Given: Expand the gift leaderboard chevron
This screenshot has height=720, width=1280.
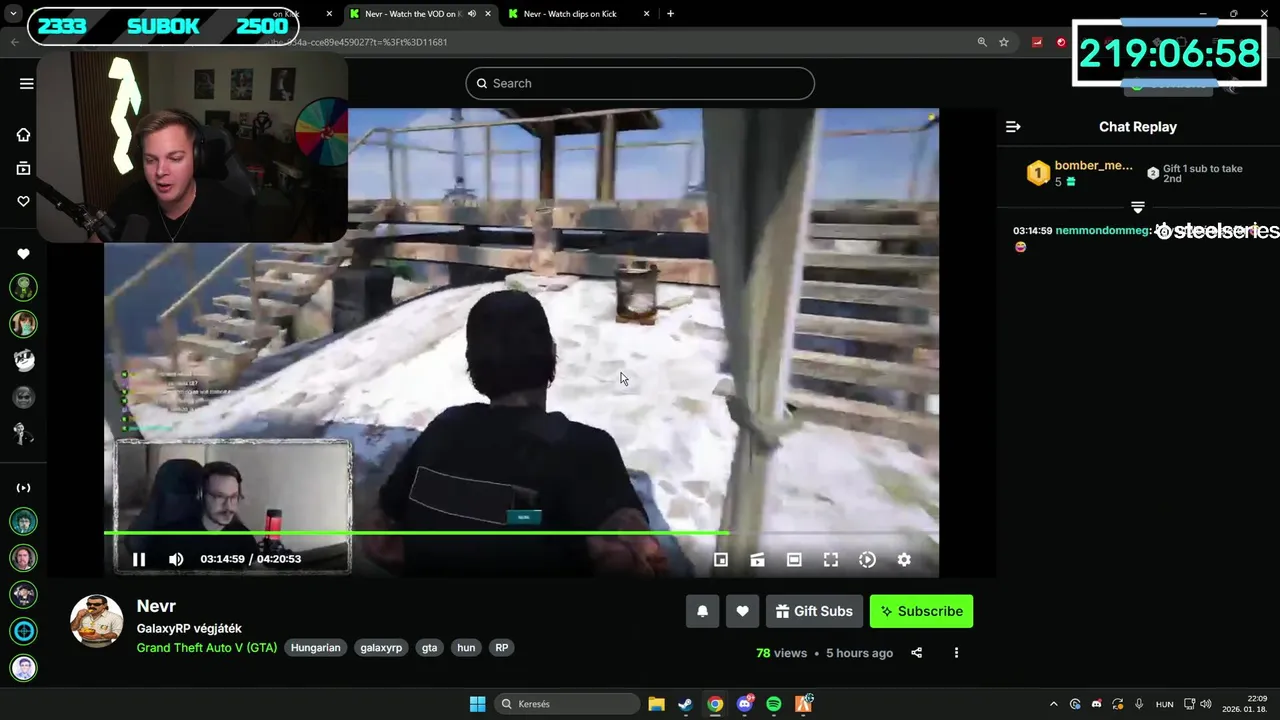Looking at the screenshot, I should [x=1137, y=207].
